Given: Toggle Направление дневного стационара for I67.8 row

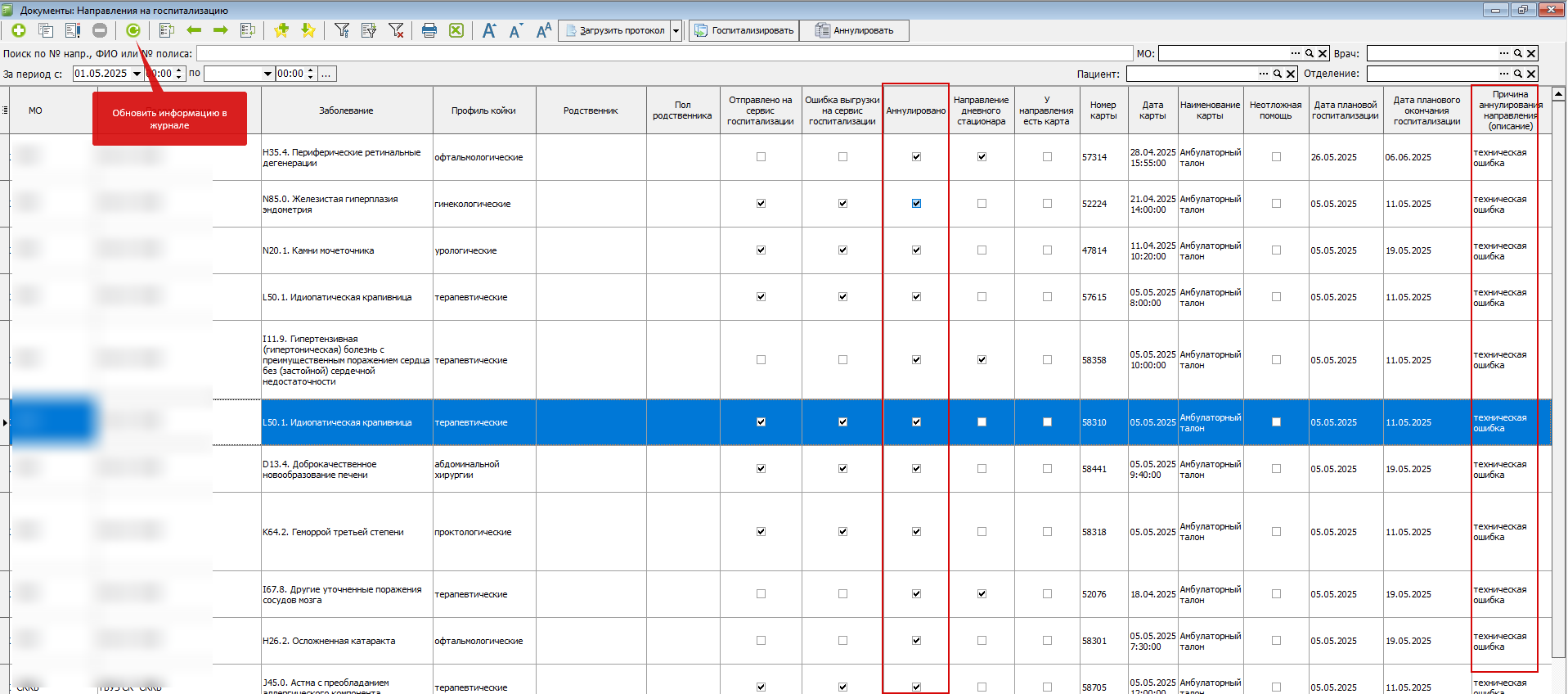Looking at the screenshot, I should click(x=982, y=594).
